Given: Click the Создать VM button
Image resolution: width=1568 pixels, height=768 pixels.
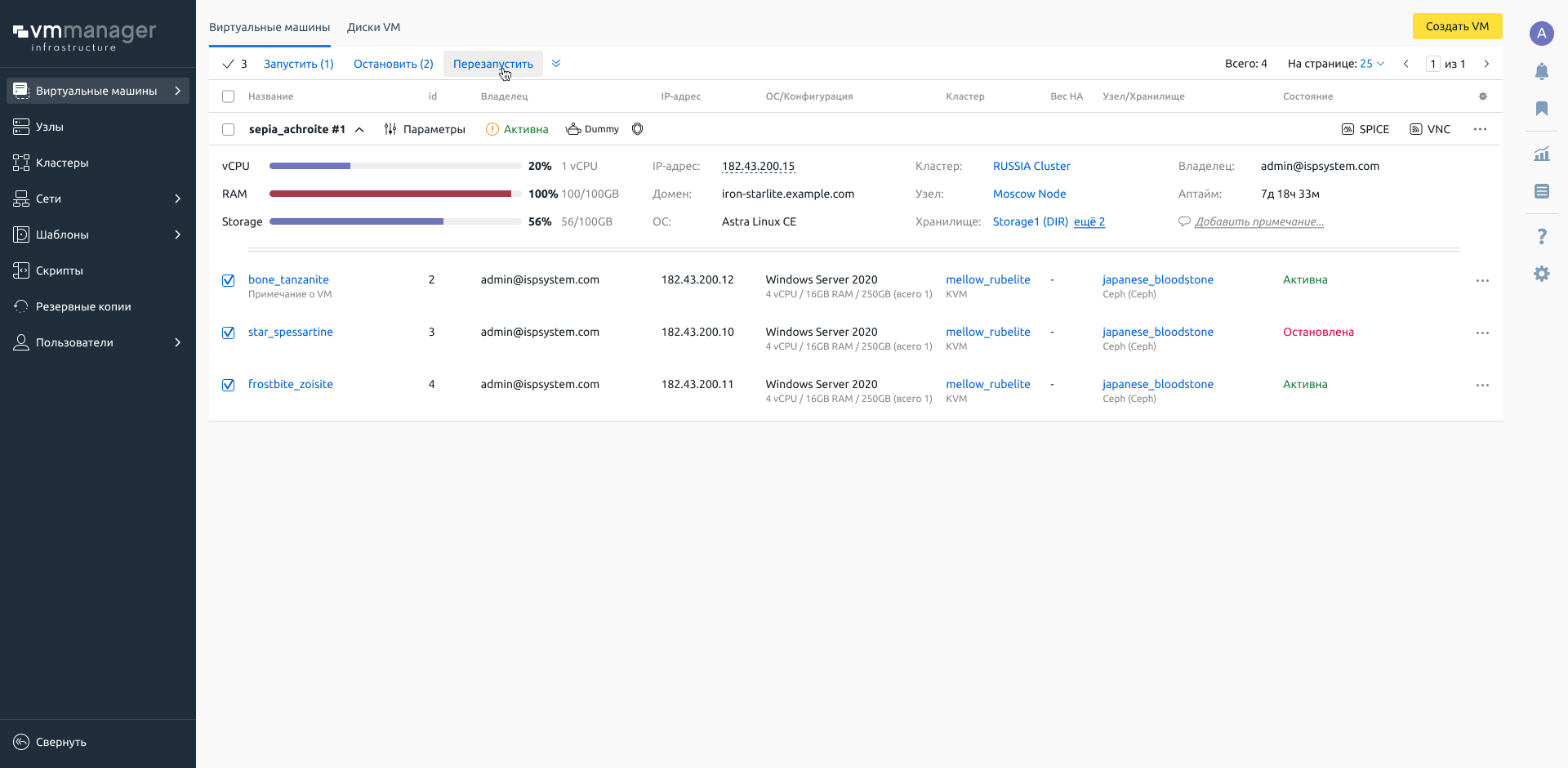Looking at the screenshot, I should coord(1457,26).
